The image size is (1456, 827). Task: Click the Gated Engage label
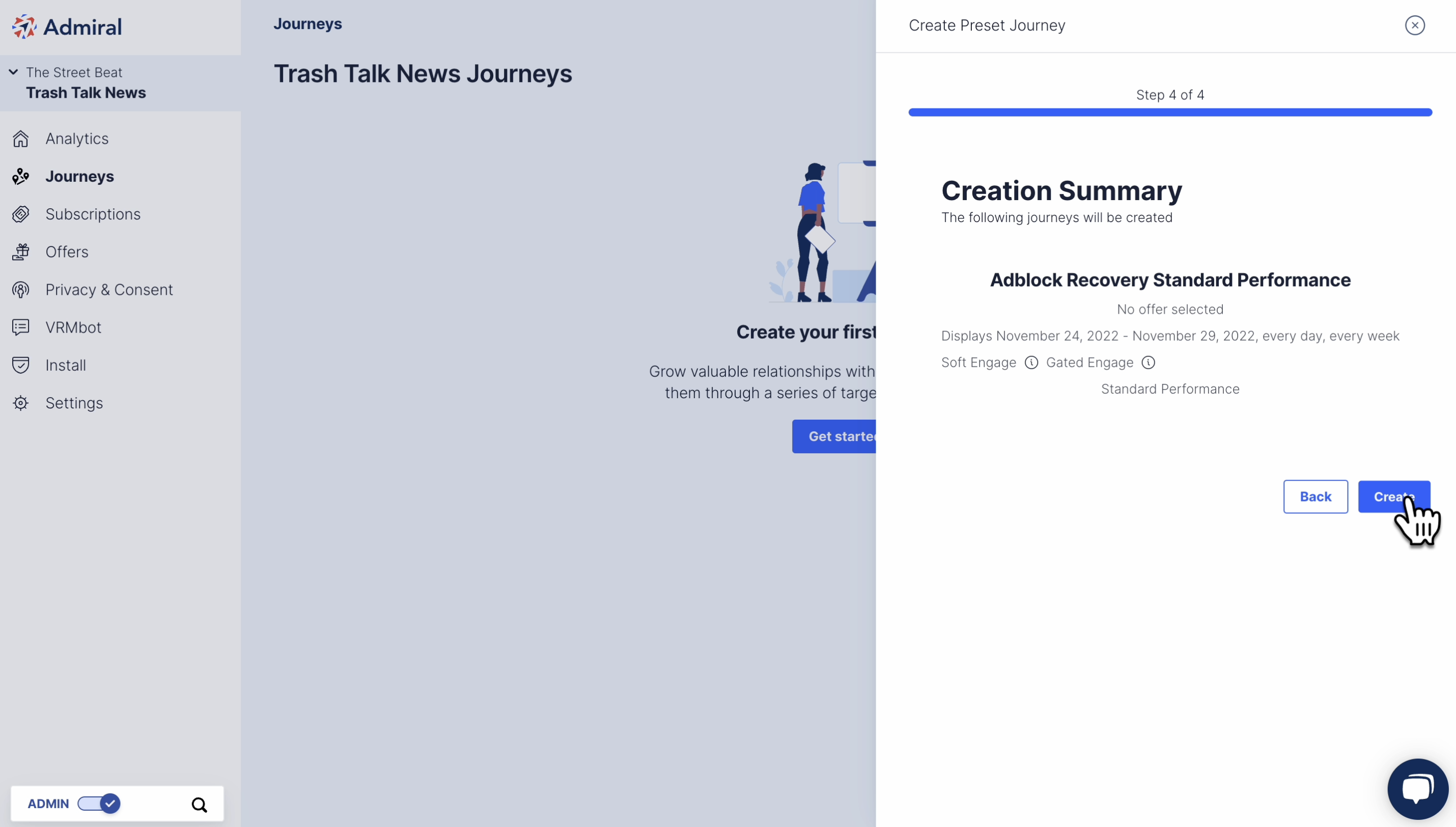click(1089, 363)
